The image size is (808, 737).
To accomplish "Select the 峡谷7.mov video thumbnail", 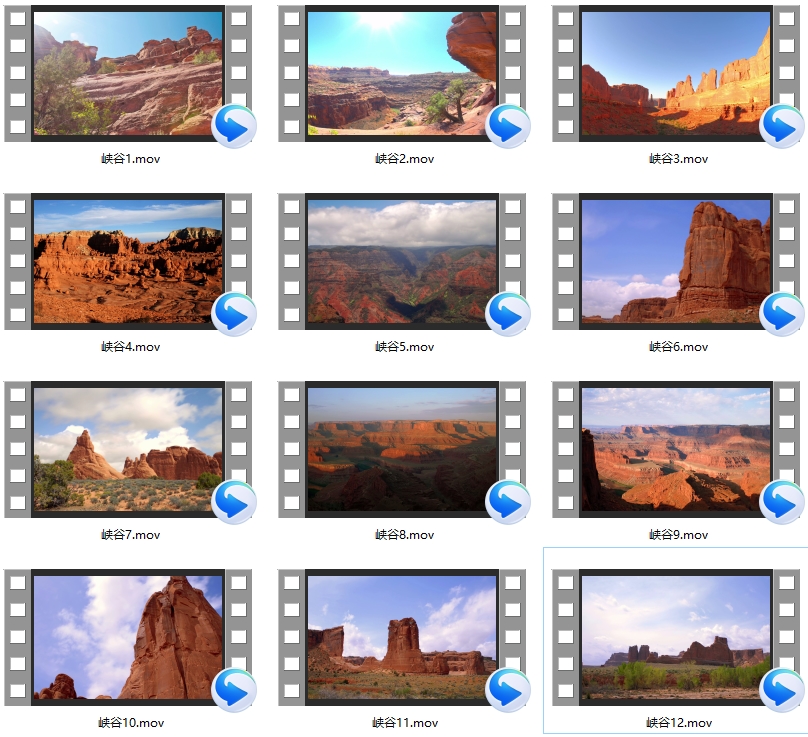I will (x=128, y=450).
